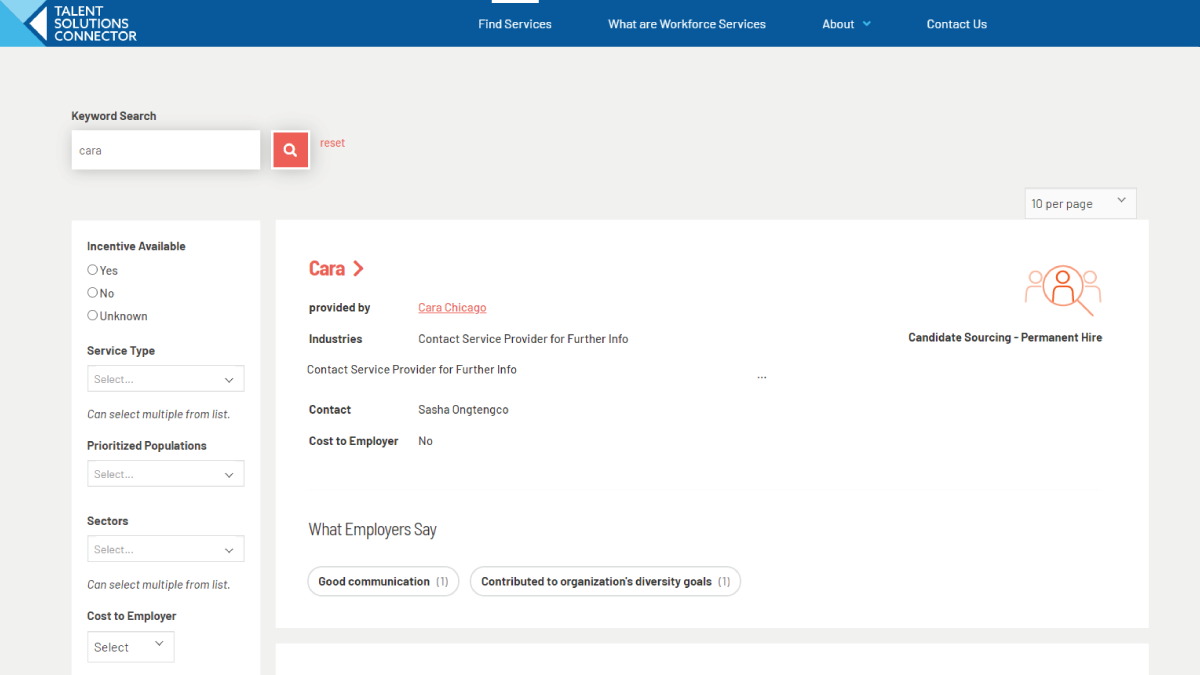The width and height of the screenshot is (1200, 675).
Task: Click the red magnifier search button
Action: pos(290,150)
